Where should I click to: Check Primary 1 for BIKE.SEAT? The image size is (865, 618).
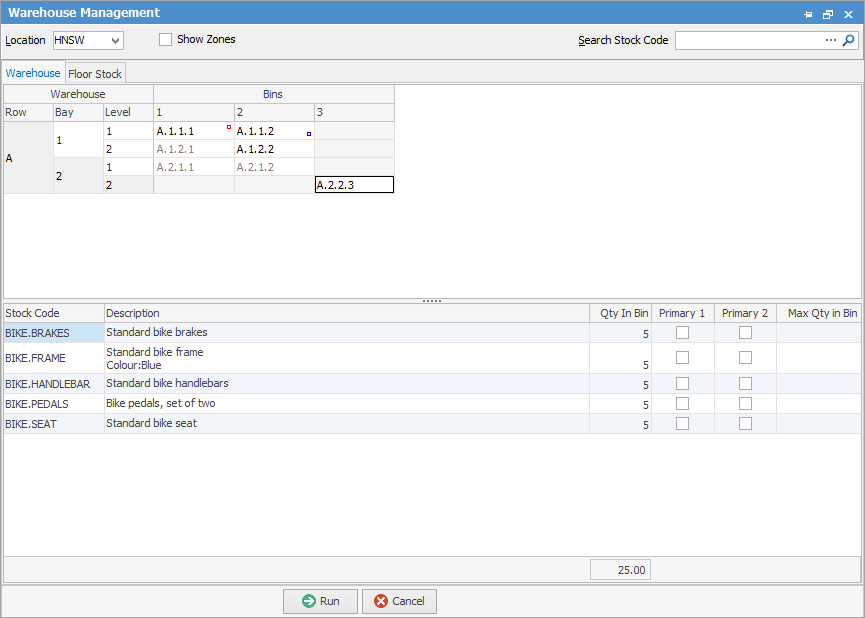tap(683, 423)
